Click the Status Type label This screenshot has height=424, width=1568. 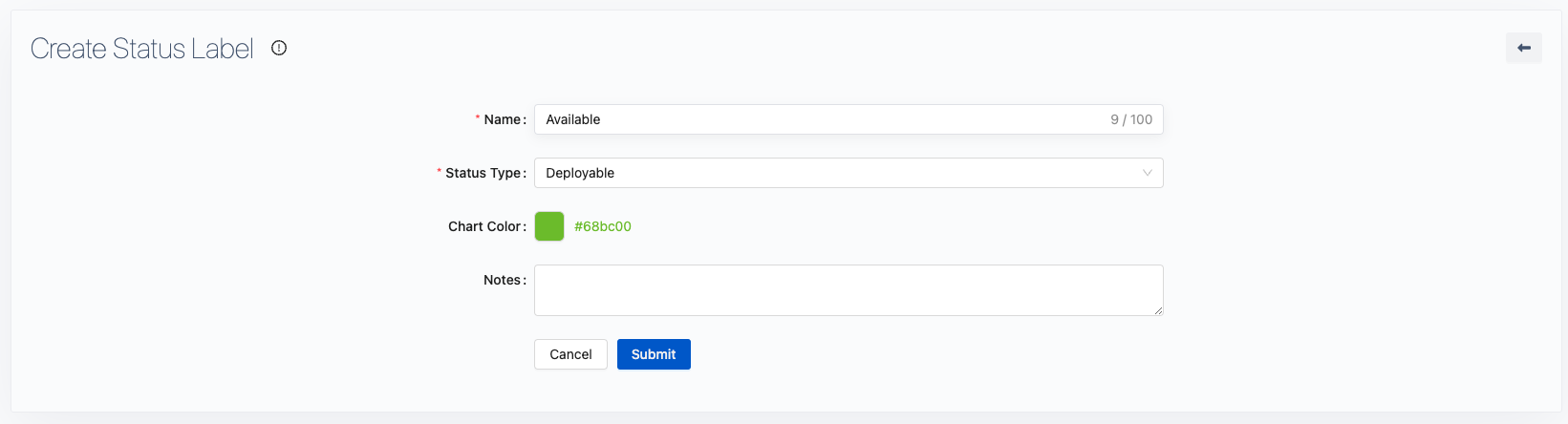[483, 173]
